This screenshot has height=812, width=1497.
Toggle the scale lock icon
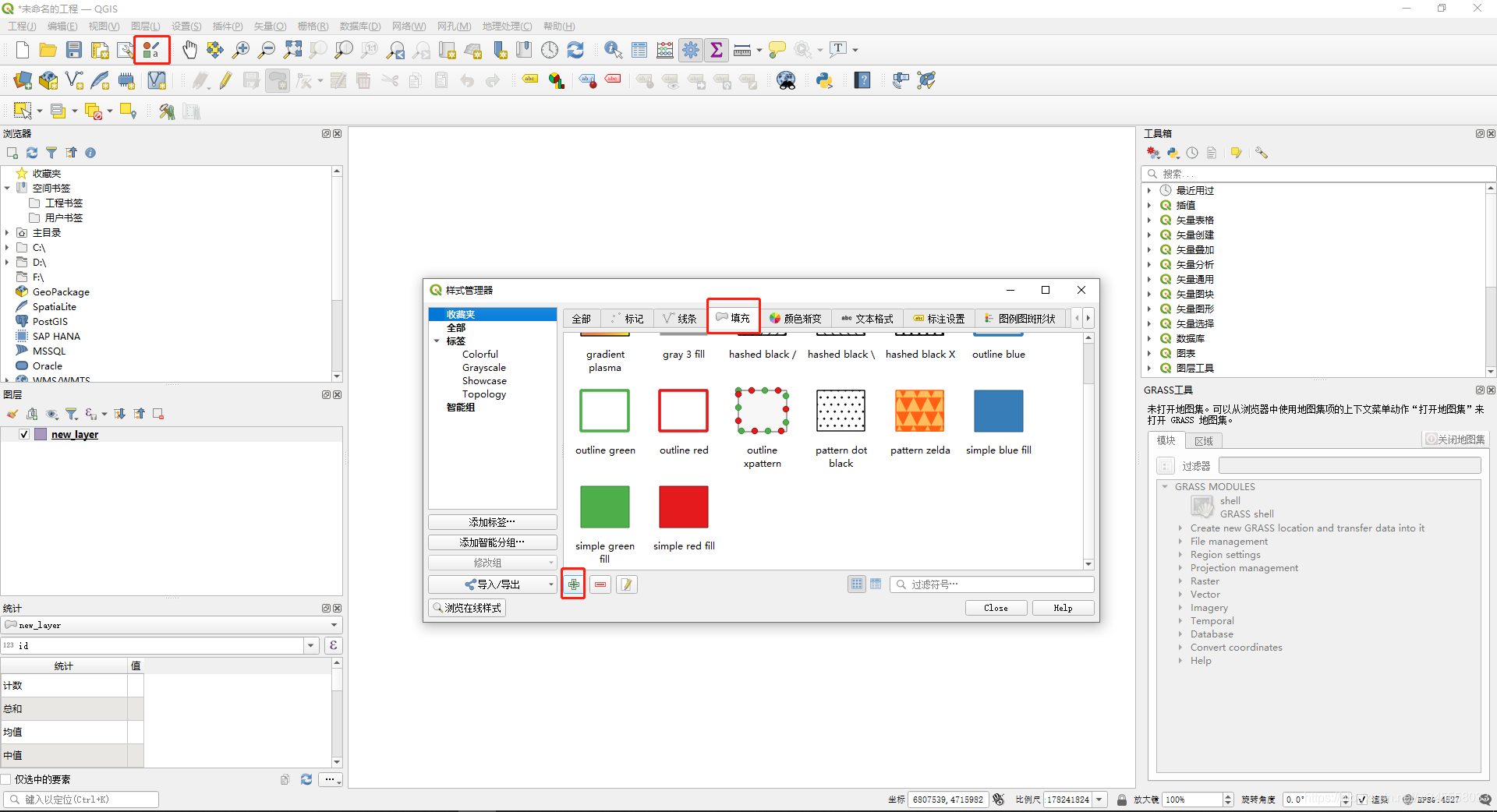pyautogui.click(x=1121, y=800)
